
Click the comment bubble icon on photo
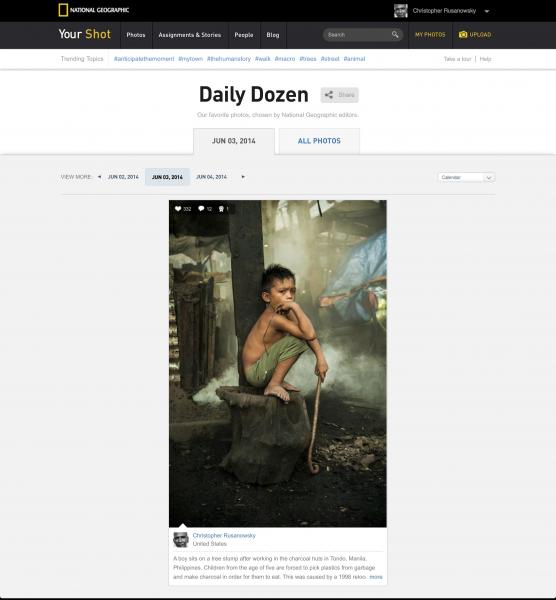pos(201,209)
